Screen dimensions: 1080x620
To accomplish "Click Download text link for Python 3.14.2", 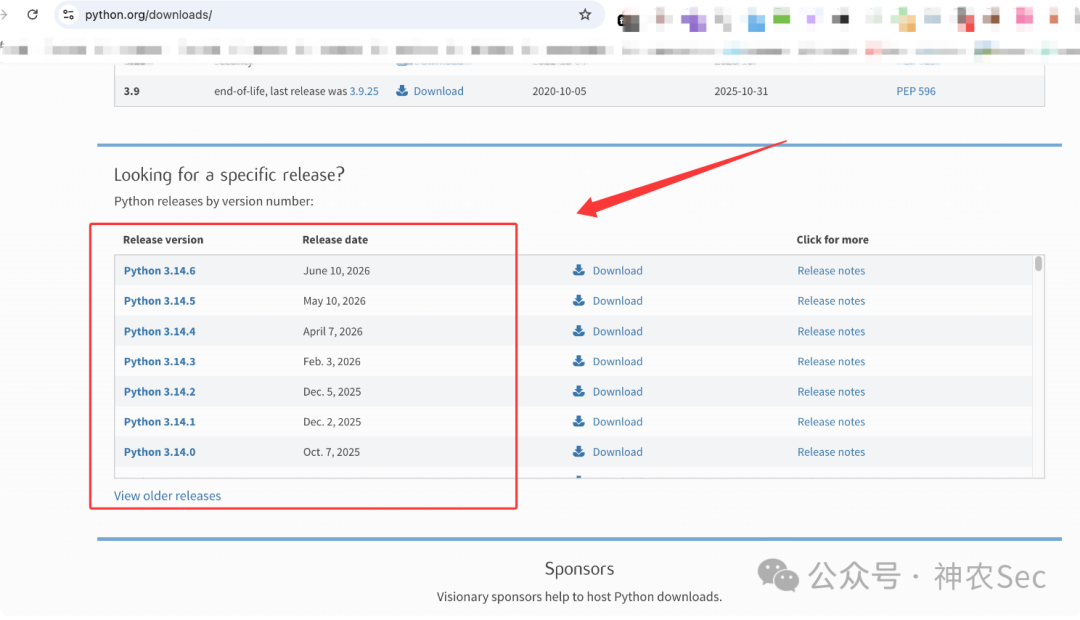I will point(618,392).
